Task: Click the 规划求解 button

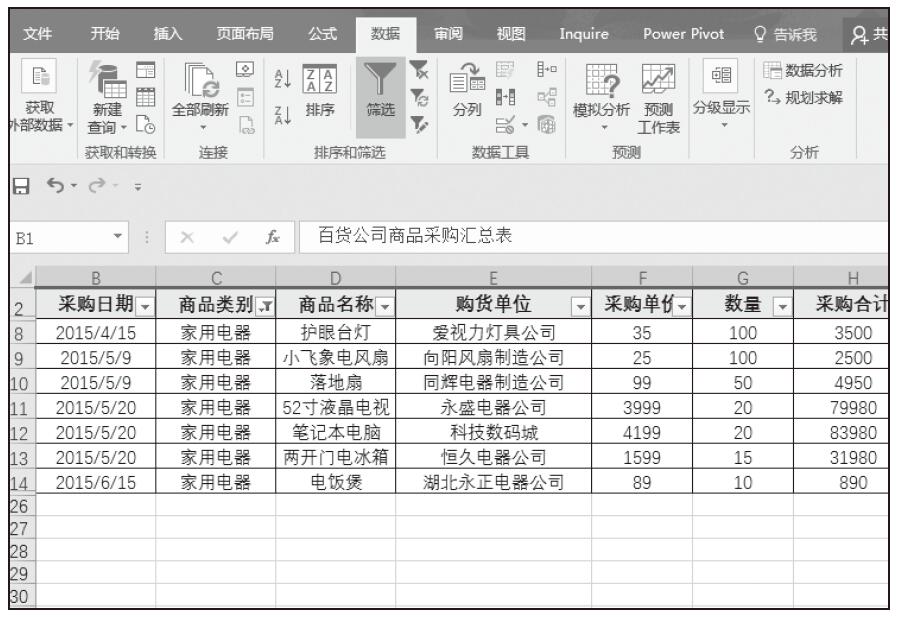Action: 809,95
